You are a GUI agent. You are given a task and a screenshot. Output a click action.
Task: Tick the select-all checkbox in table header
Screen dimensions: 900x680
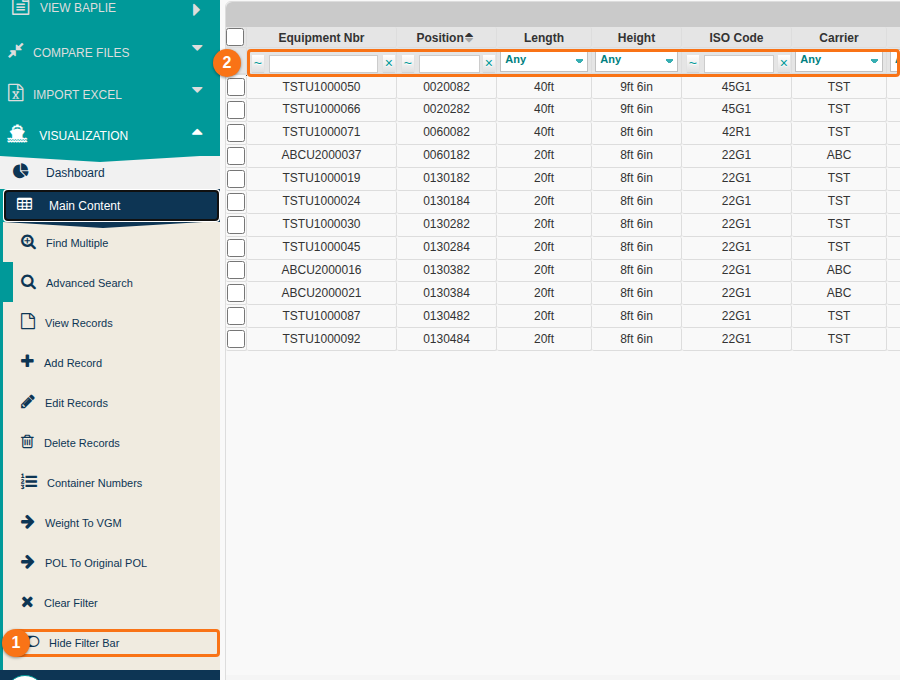click(235, 37)
